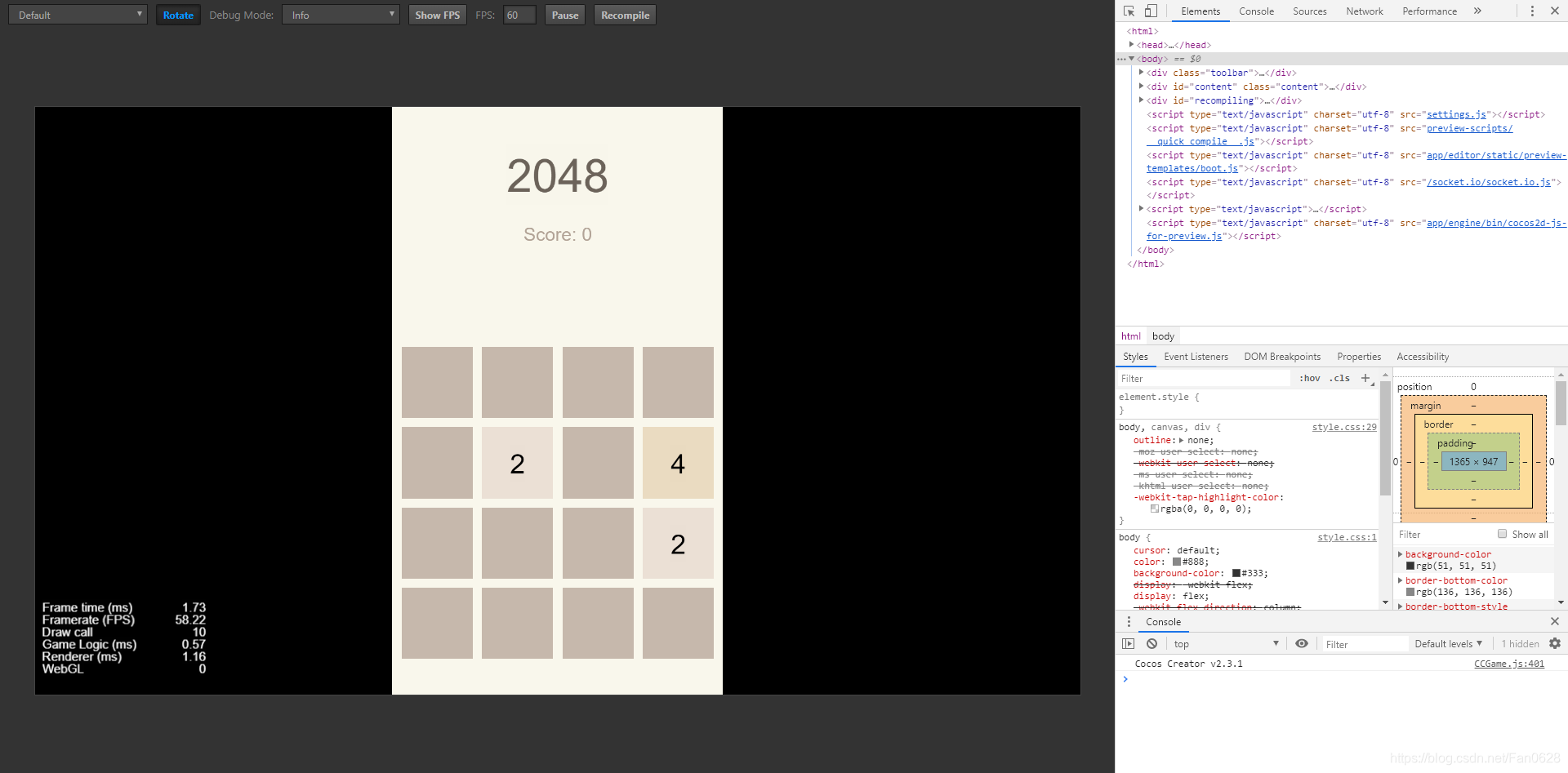Screen dimensions: 1568x773
Task: Collapse the body element node
Action: point(1131,59)
